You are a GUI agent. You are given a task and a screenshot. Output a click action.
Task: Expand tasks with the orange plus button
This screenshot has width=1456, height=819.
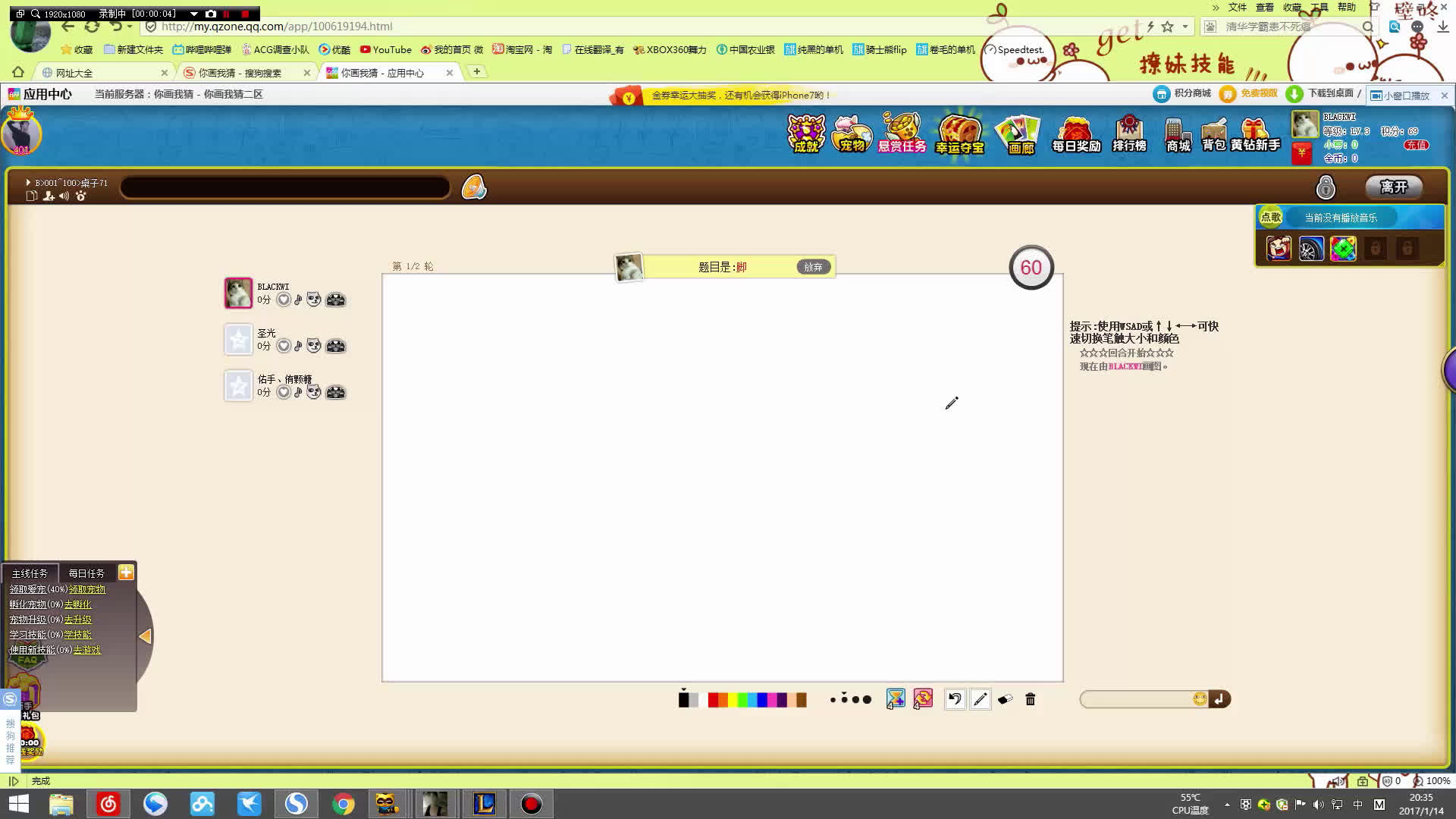pos(126,573)
